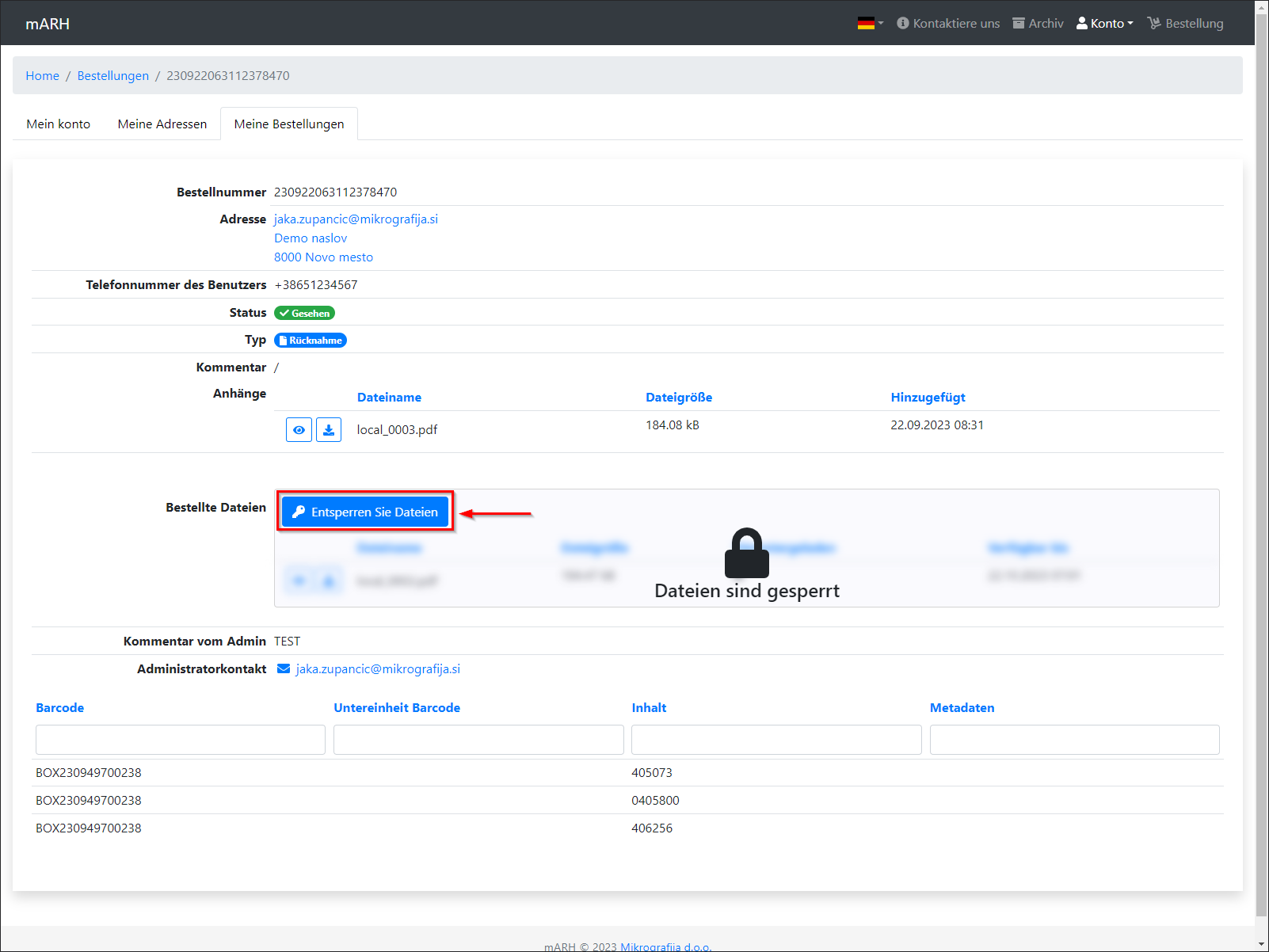Click the Barcode filter input field
Image resolution: width=1269 pixels, height=952 pixels.
pyautogui.click(x=181, y=740)
